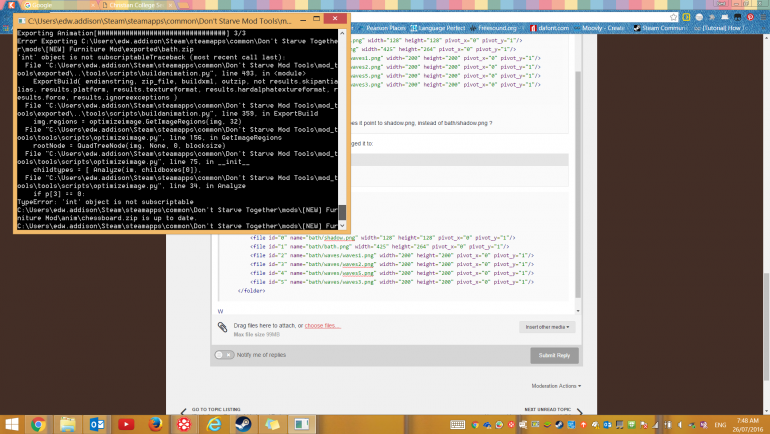Image resolution: width=770 pixels, height=434 pixels.
Task: Open Internet Explorer from the taskbar
Action: pyautogui.click(x=214, y=424)
